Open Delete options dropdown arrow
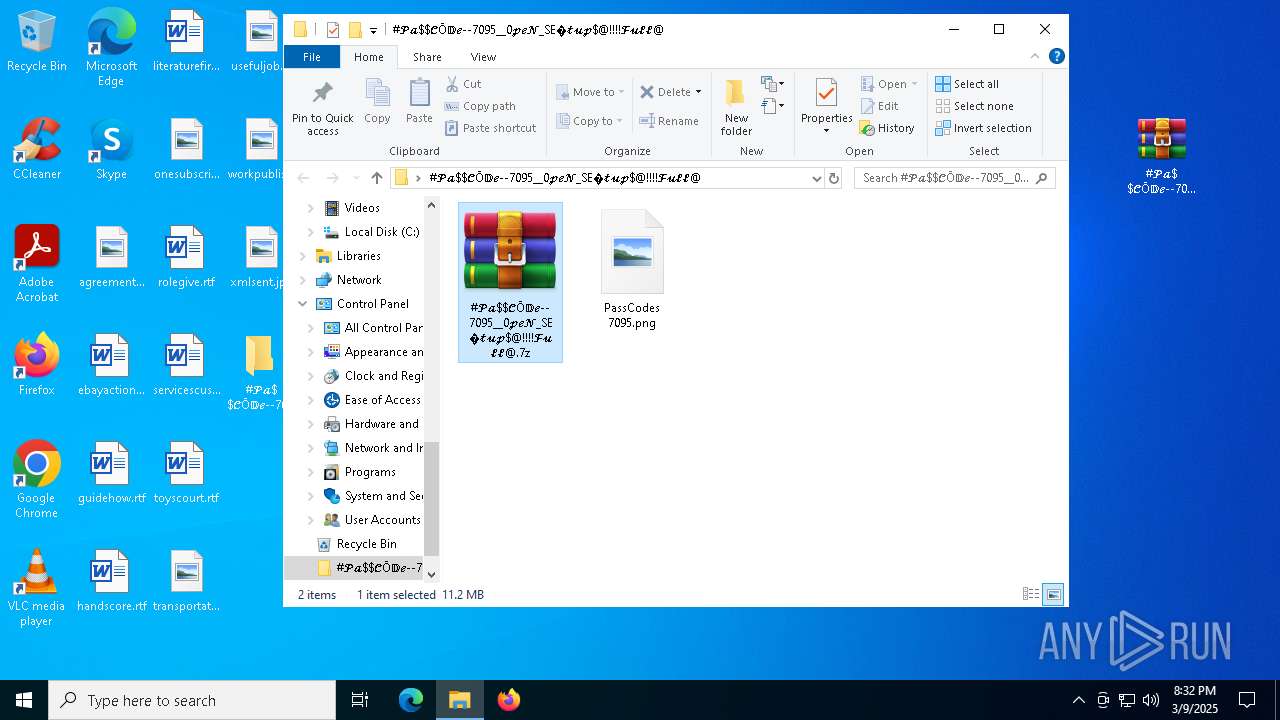 [698, 92]
